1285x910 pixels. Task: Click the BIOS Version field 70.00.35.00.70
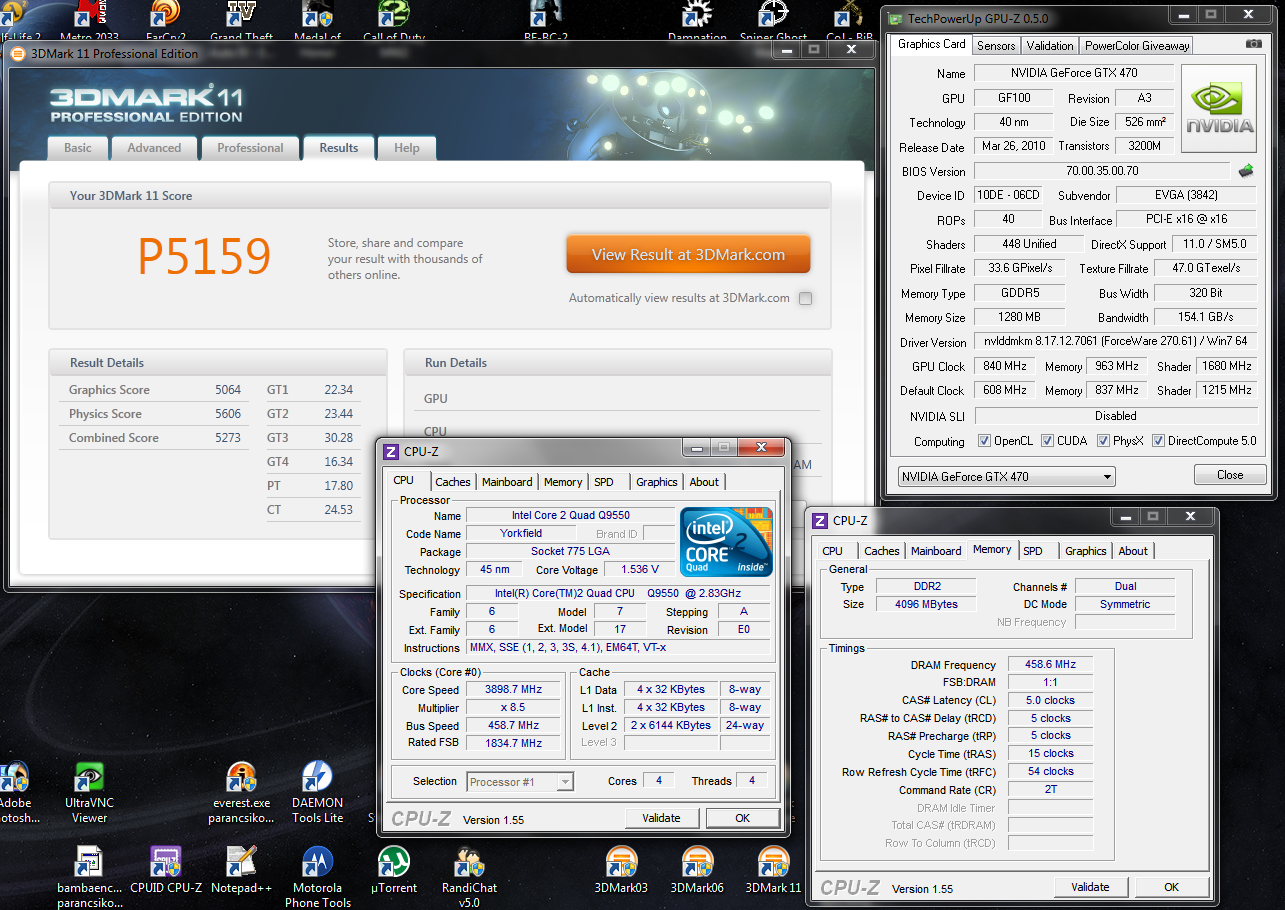[1102, 171]
